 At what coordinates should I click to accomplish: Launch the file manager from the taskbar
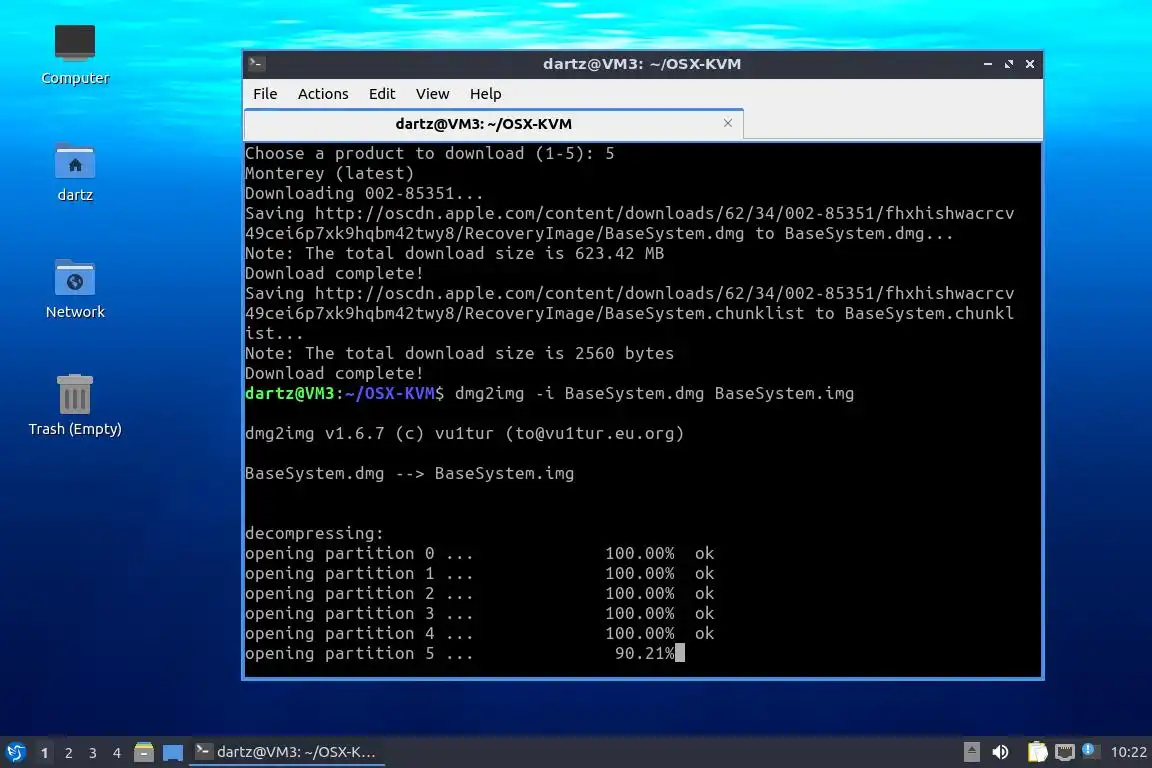pyautogui.click(x=144, y=752)
